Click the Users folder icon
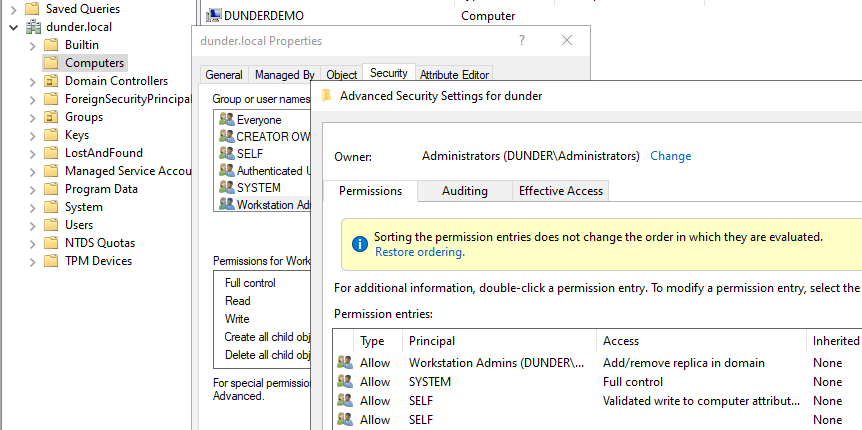Image resolution: width=862 pixels, height=430 pixels. click(x=51, y=225)
